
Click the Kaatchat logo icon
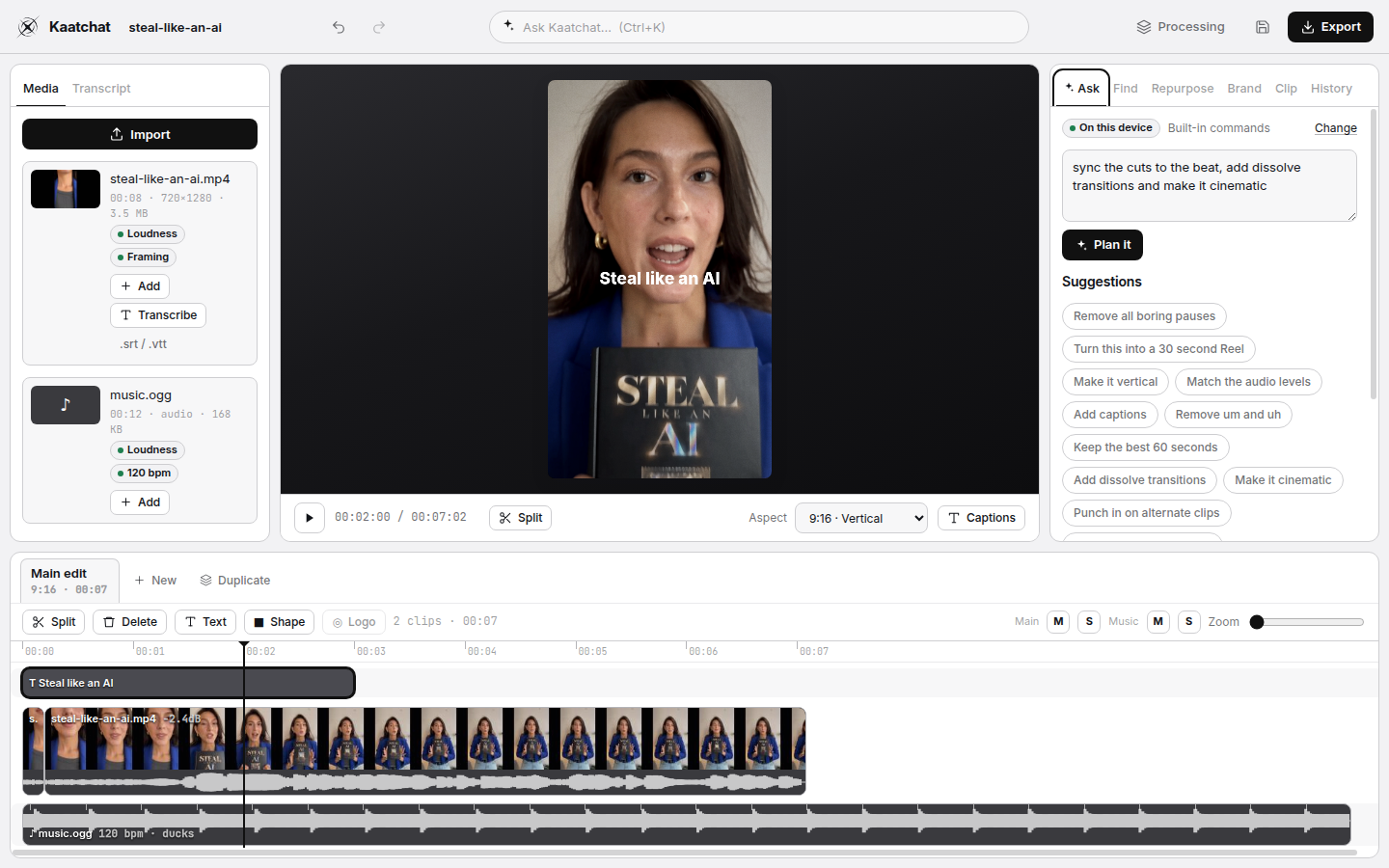pyautogui.click(x=28, y=27)
